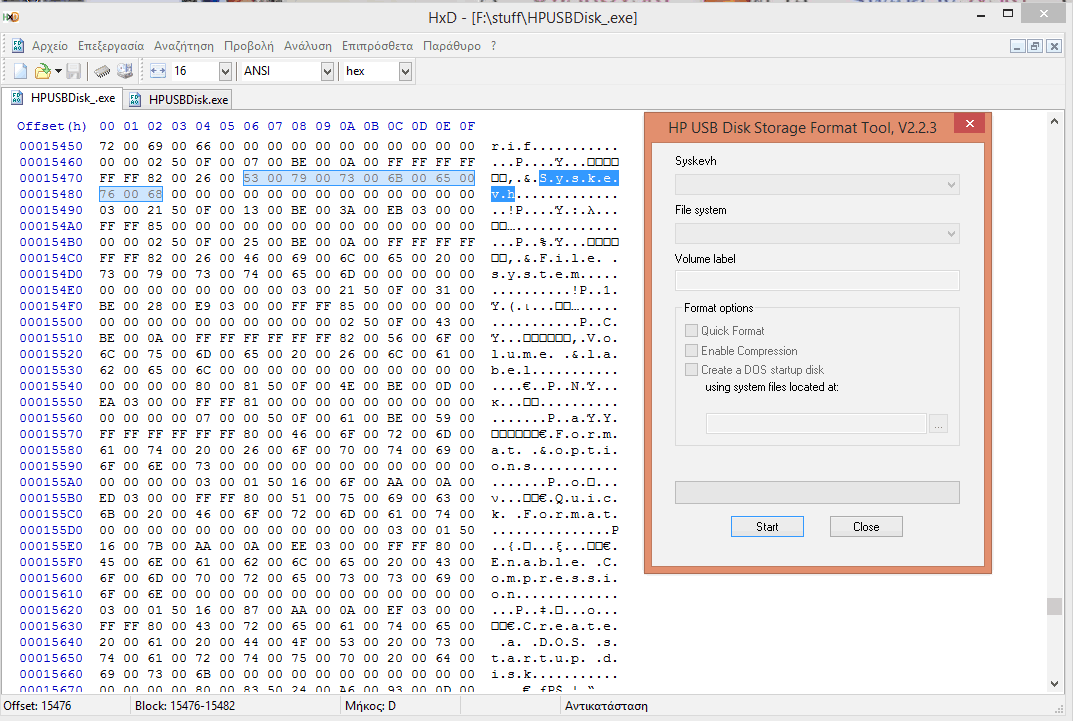Image resolution: width=1073 pixels, height=721 pixels.
Task: Click the Close button in format tool
Action: [x=866, y=527]
